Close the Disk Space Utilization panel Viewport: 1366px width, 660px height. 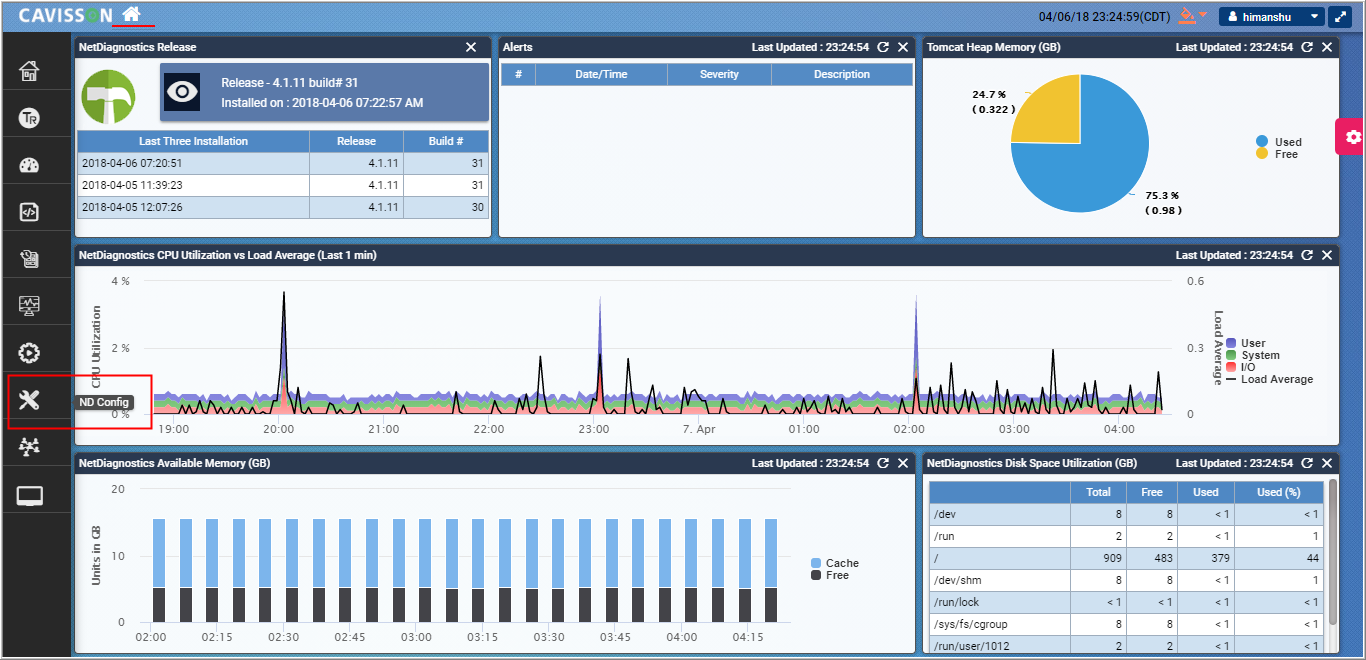(1327, 463)
